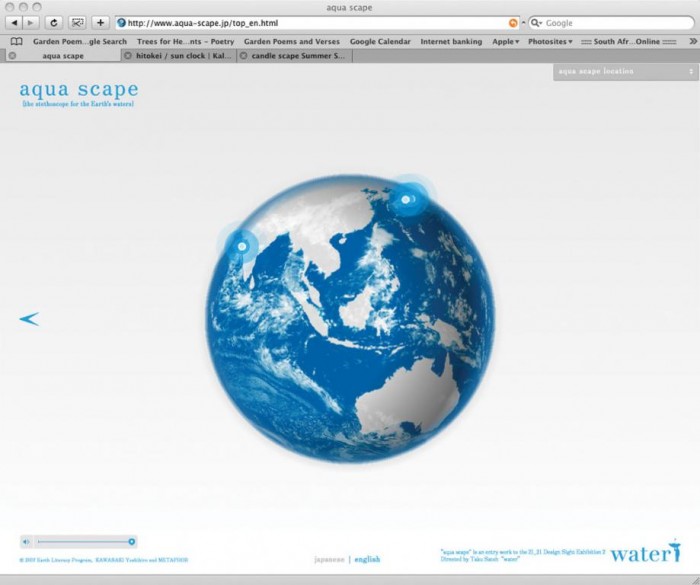Click the water exhibition logo
The image size is (700, 585).
[x=645, y=551]
